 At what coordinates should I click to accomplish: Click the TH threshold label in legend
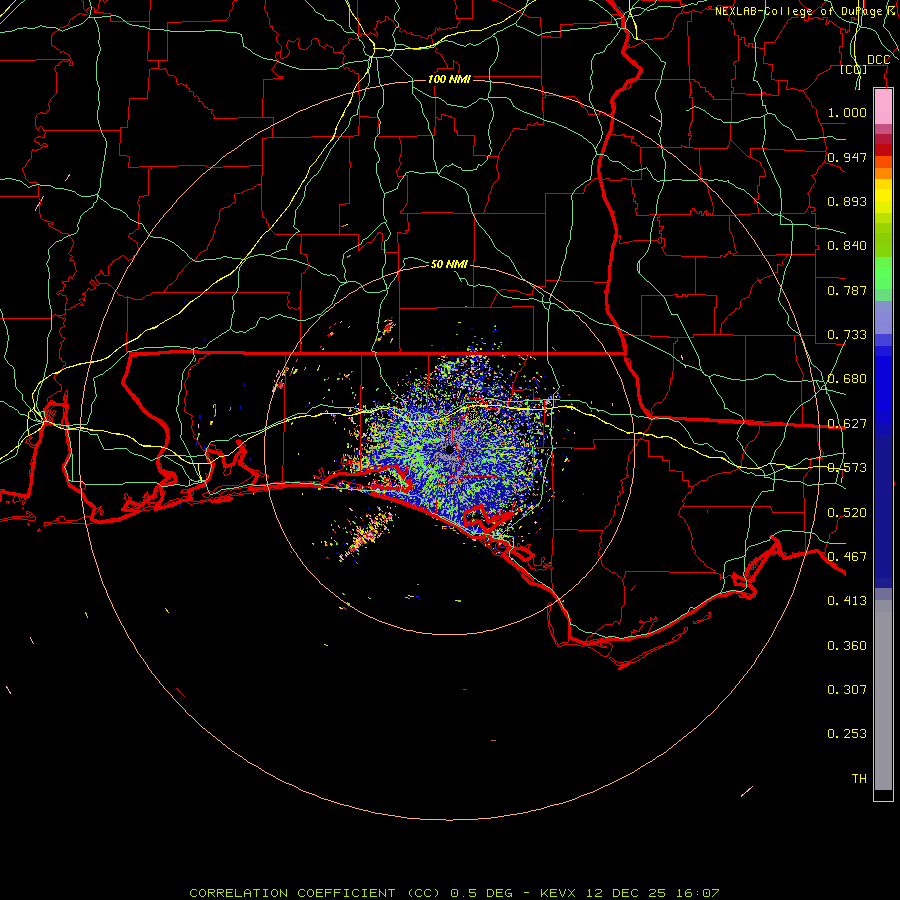859,779
